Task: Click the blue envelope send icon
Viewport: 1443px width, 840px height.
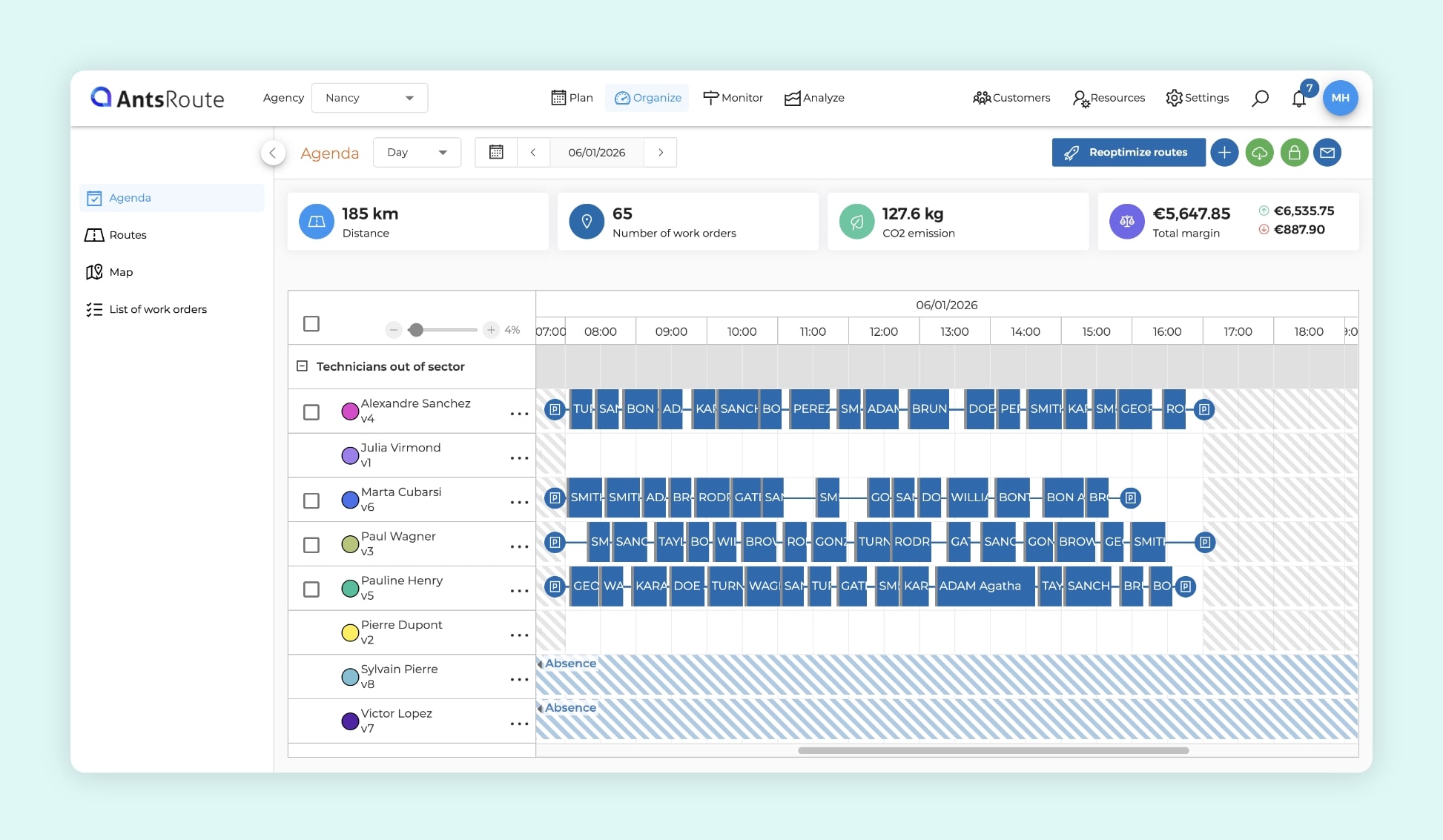Action: tap(1327, 153)
